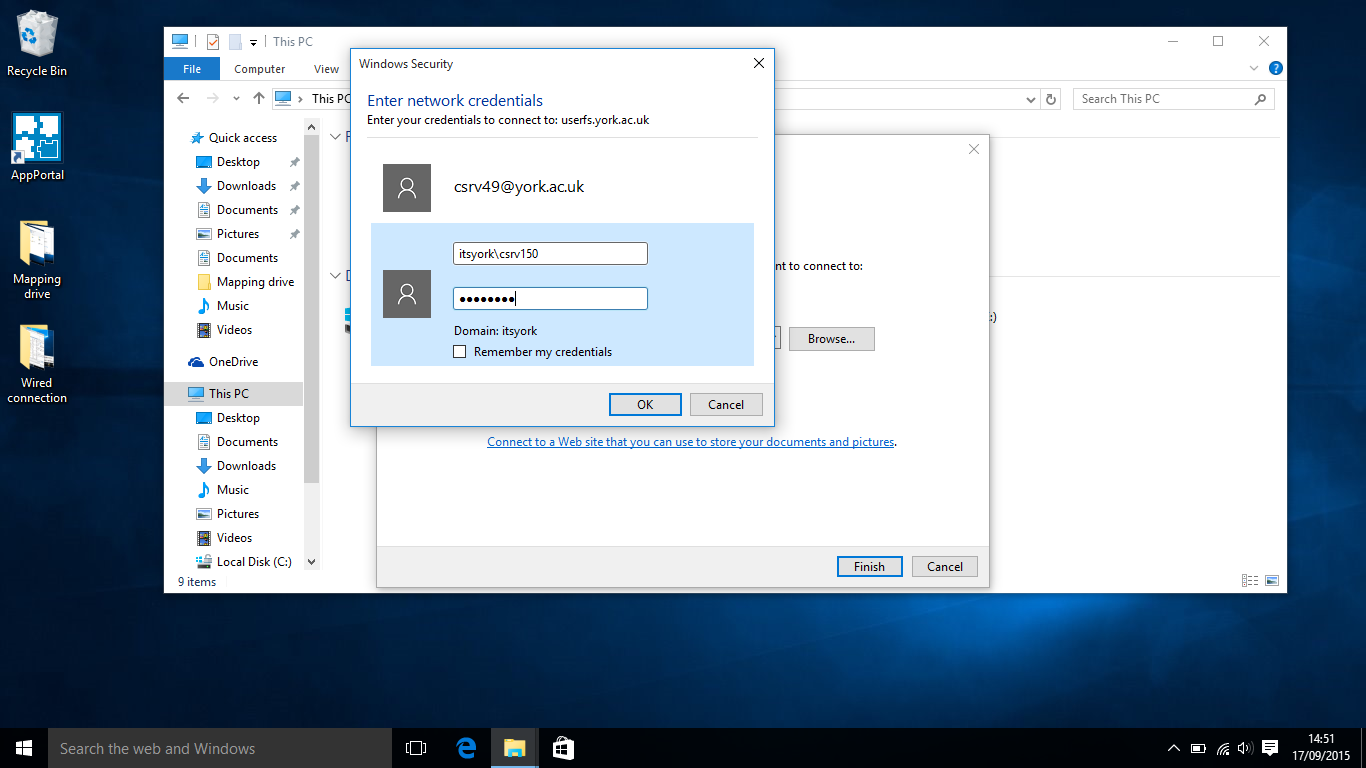The width and height of the screenshot is (1366, 768).
Task: Click the Wi-Fi network tray icon
Action: coord(1223,748)
